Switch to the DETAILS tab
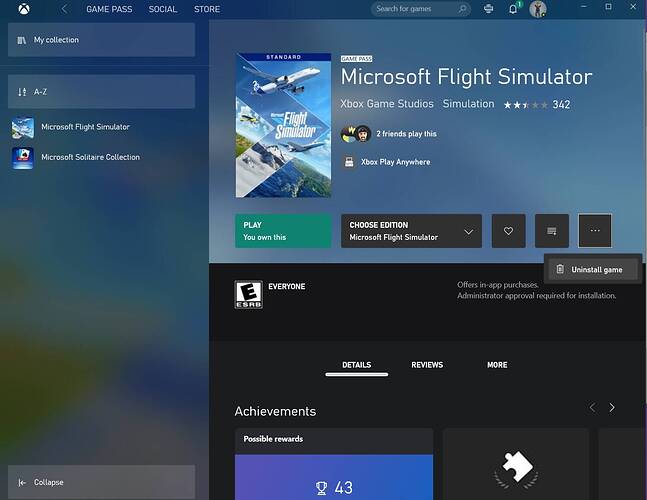 coord(357,365)
